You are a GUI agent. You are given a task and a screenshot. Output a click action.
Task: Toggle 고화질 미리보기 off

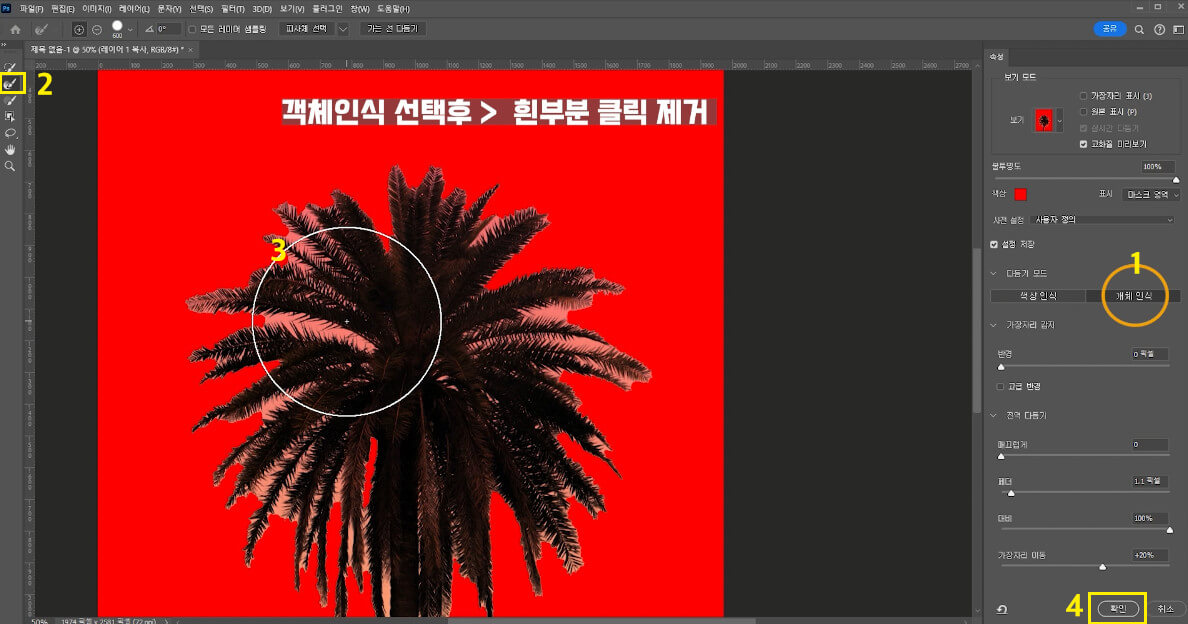tap(1083, 143)
